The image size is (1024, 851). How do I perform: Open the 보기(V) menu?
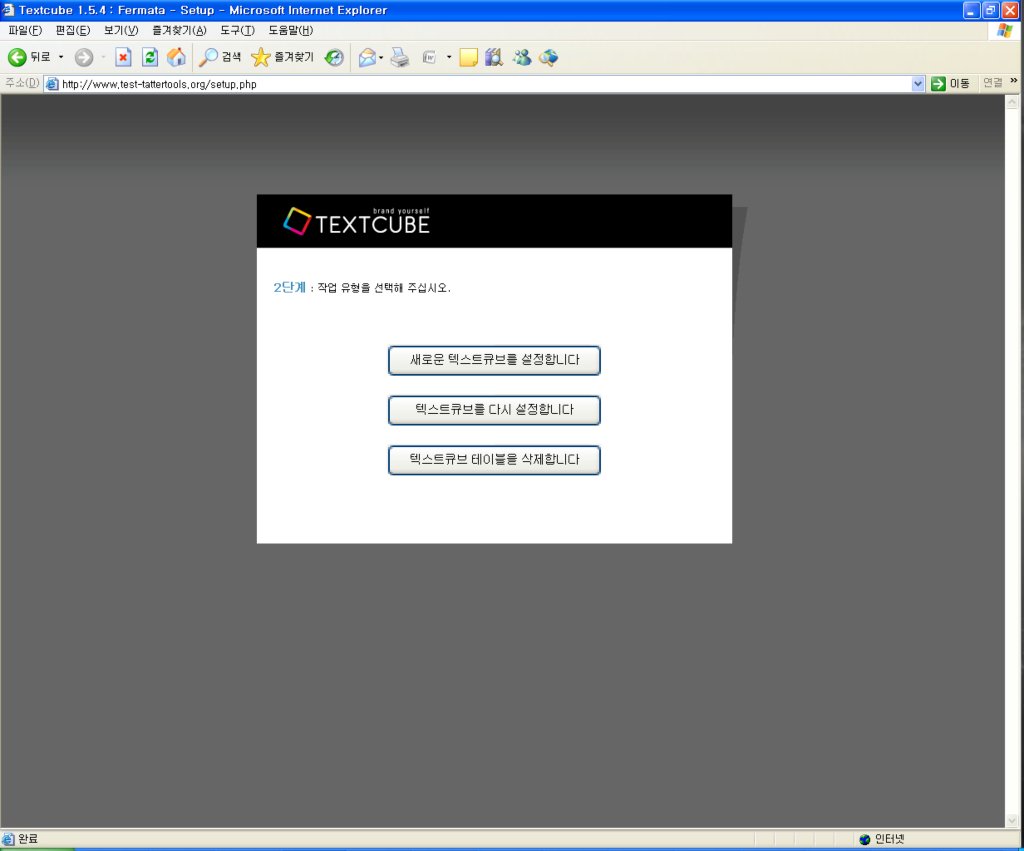click(x=121, y=30)
